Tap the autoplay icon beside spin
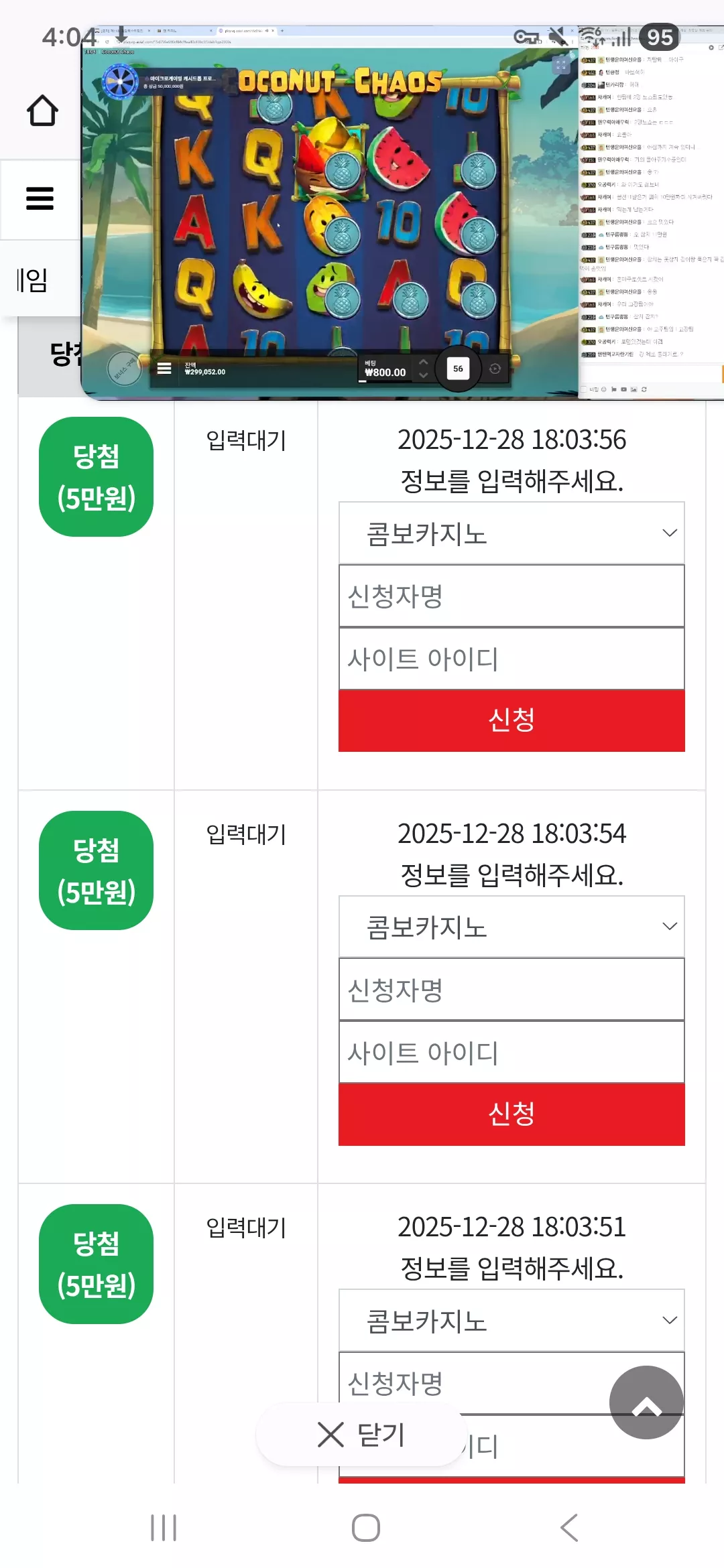 click(495, 369)
